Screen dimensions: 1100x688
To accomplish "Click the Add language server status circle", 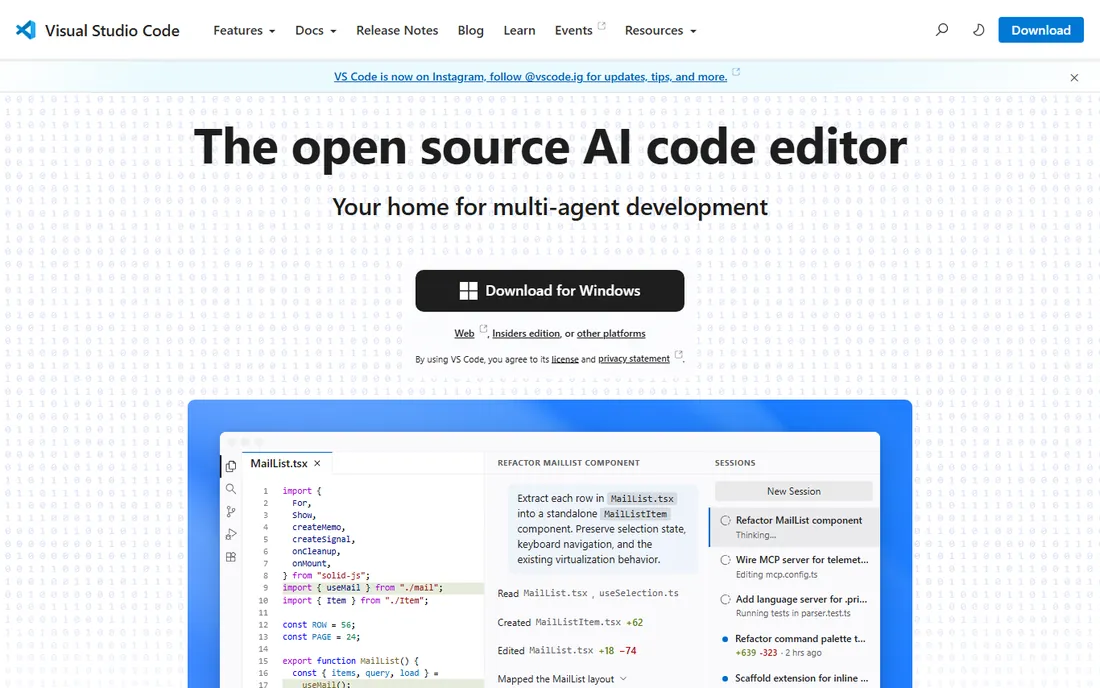I will point(725,599).
